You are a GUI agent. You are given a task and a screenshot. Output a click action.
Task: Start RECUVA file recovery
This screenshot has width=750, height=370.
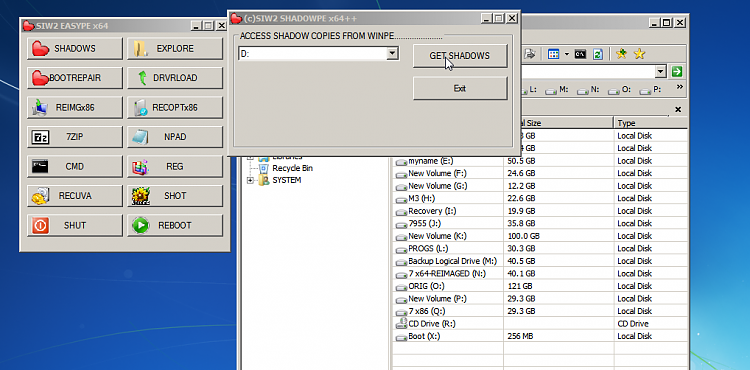75,196
